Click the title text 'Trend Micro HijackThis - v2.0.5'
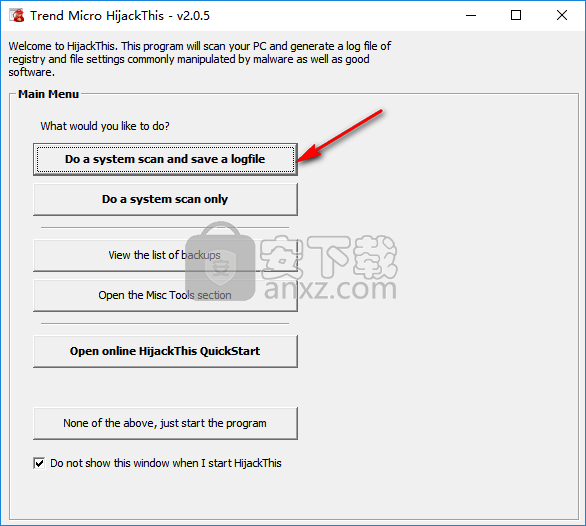This screenshot has width=586, height=526. pyautogui.click(x=120, y=16)
